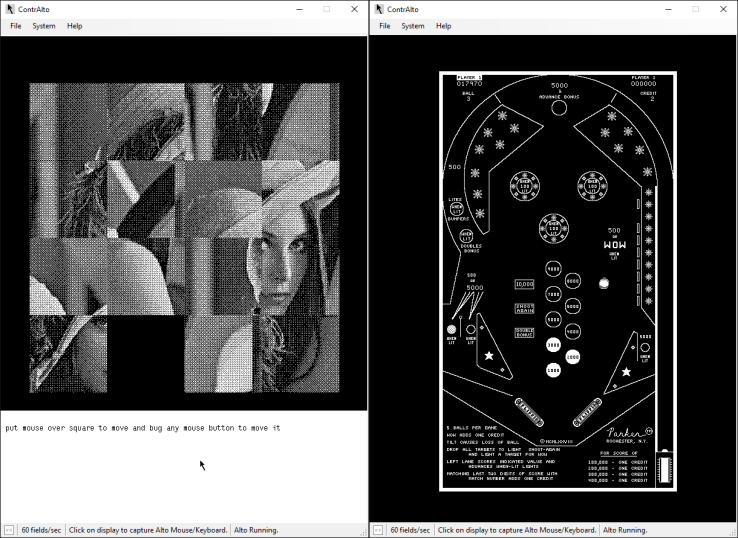Screen dimensions: 738x538
Task: Click the shaded when-lit circle in left outlane
Action: (x=451, y=329)
